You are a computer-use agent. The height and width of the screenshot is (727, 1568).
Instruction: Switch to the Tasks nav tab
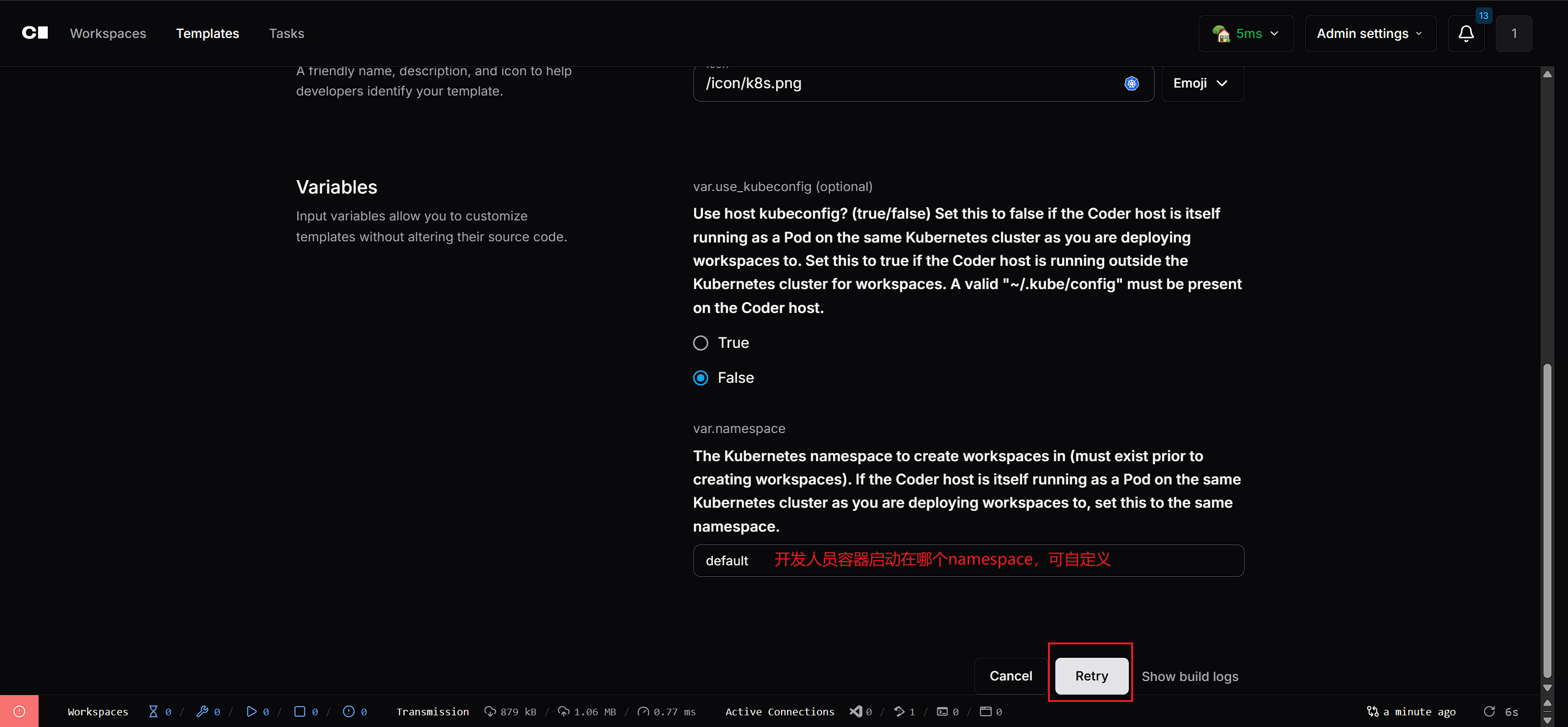[287, 34]
